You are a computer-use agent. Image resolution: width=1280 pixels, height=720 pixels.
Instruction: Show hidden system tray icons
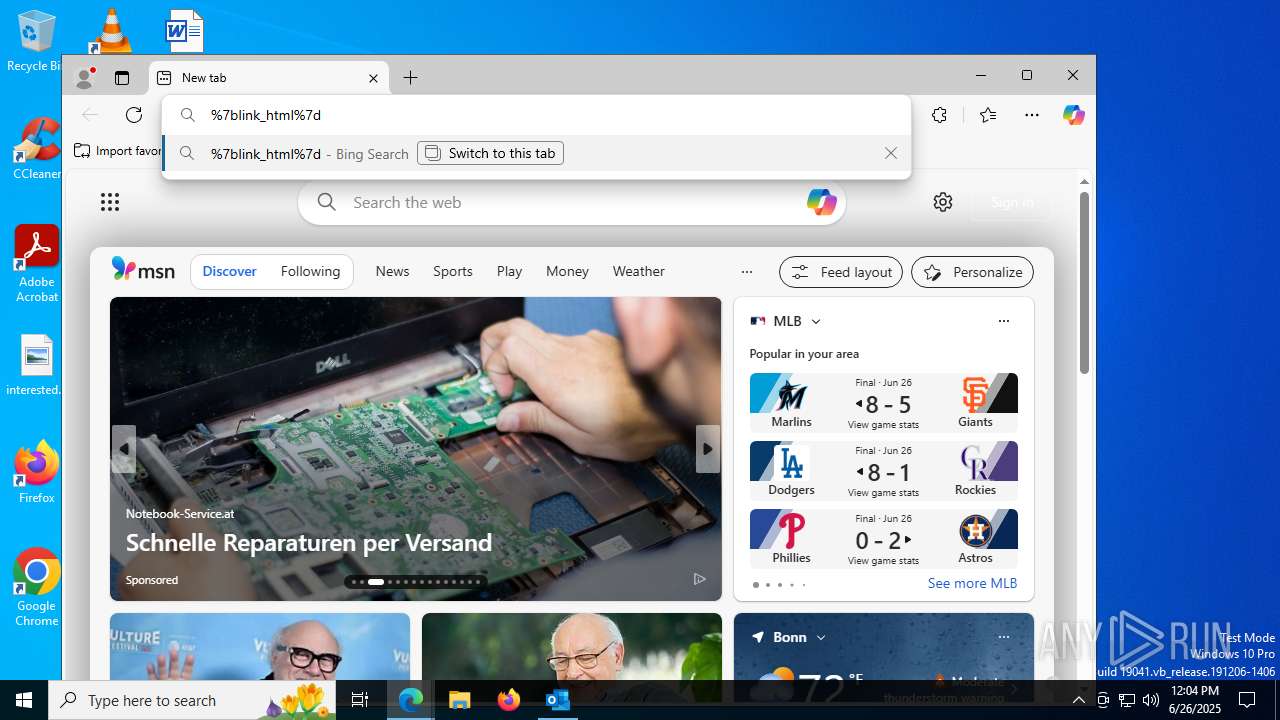click(x=1078, y=700)
